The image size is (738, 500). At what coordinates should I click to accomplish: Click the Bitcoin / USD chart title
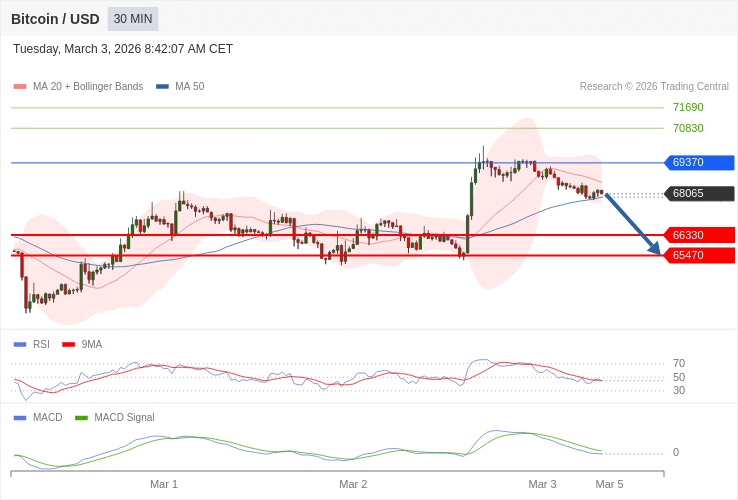[55, 19]
